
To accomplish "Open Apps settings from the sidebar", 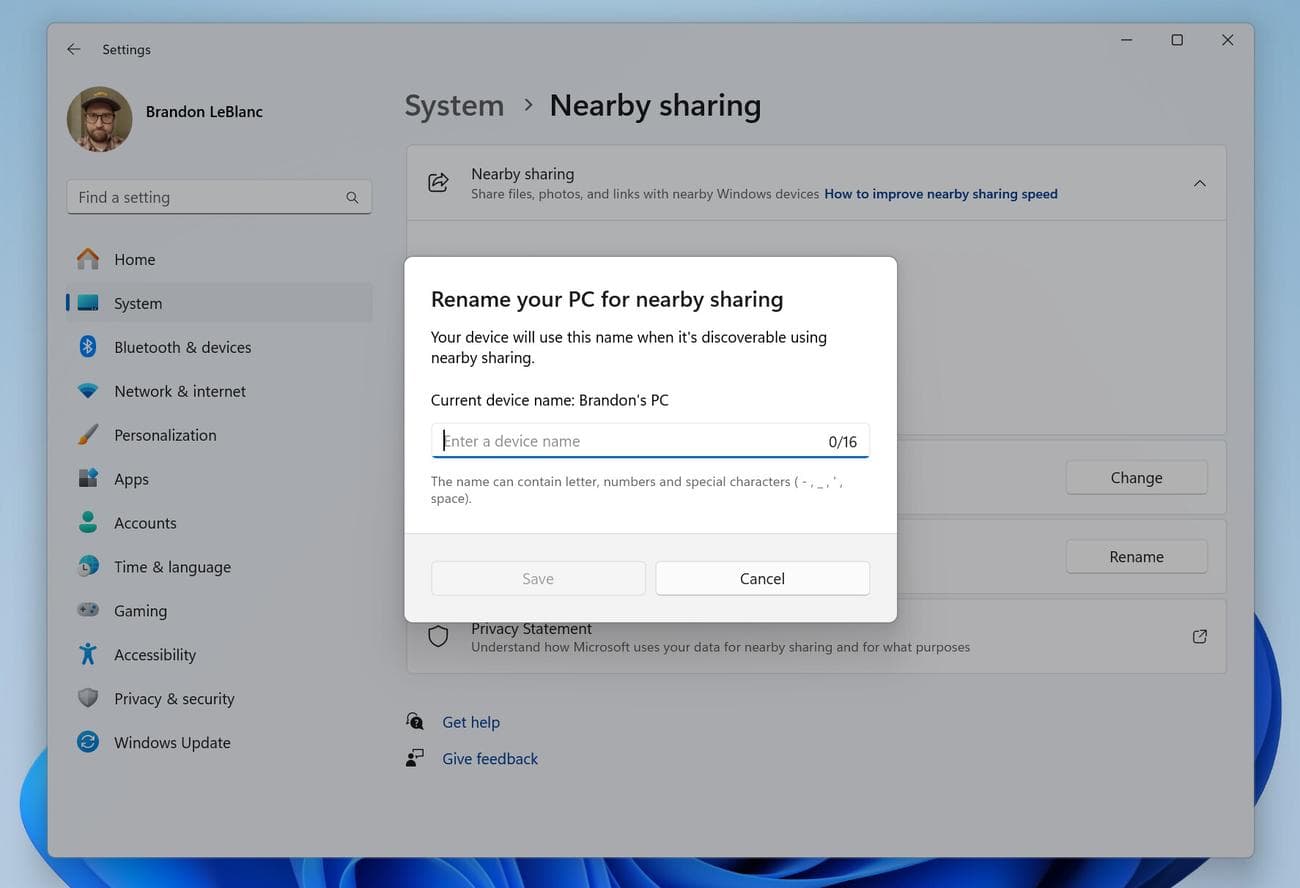I will tap(131, 478).
